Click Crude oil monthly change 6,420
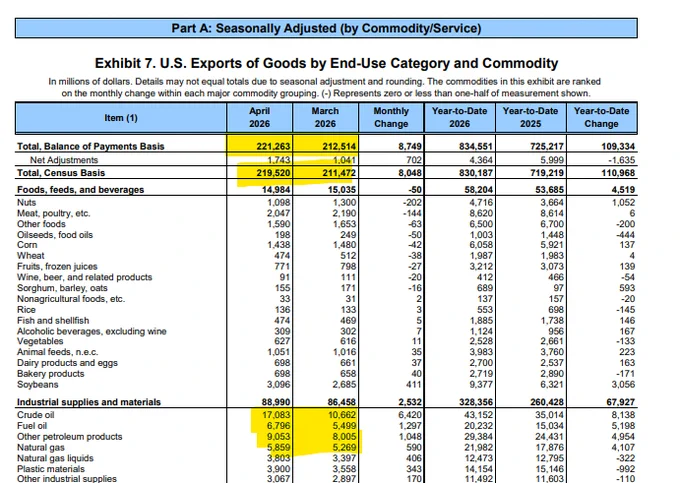The height and width of the screenshot is (483, 680). [410, 415]
